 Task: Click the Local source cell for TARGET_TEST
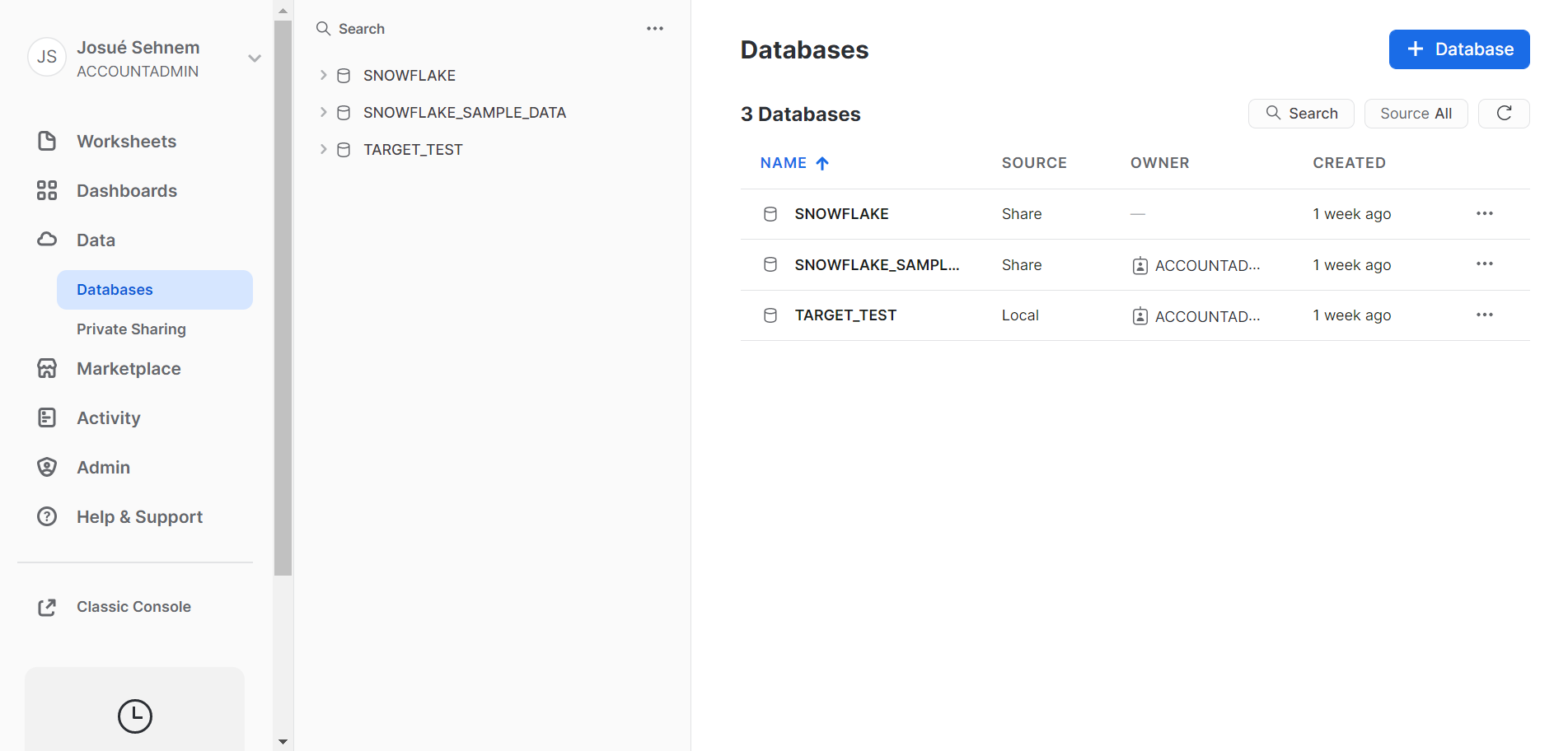pyautogui.click(x=1020, y=315)
